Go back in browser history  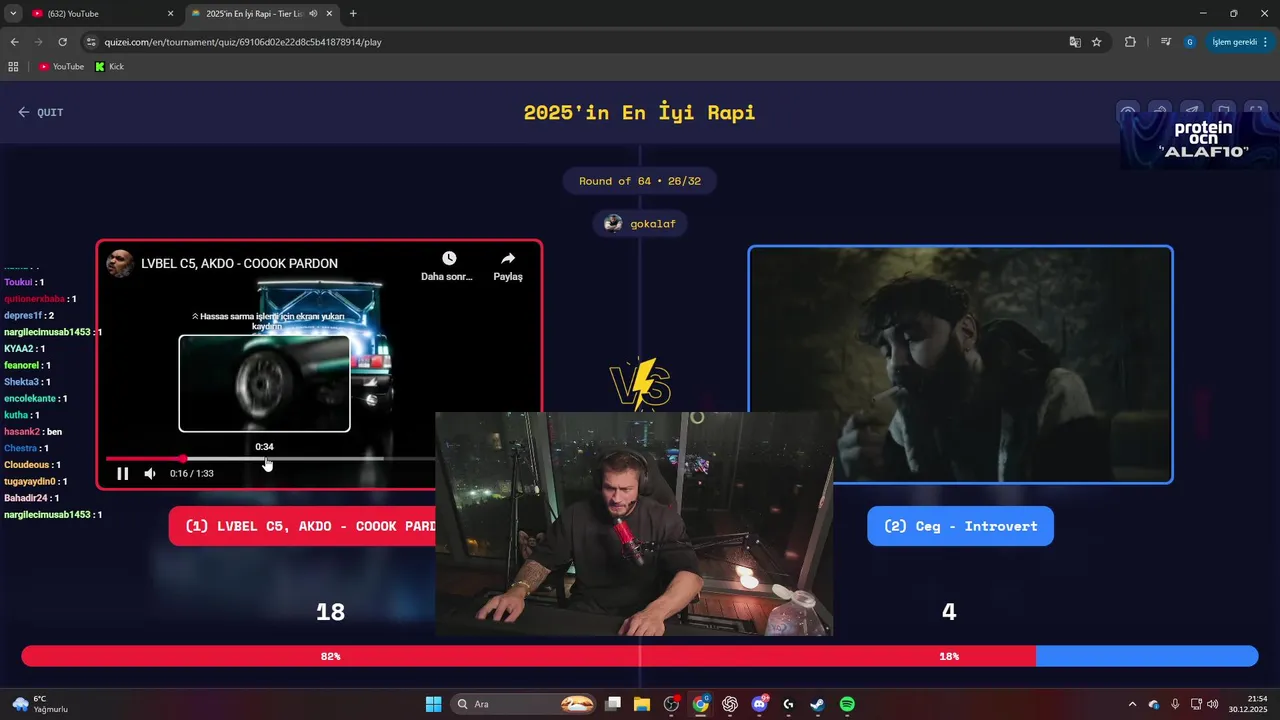coord(14,42)
